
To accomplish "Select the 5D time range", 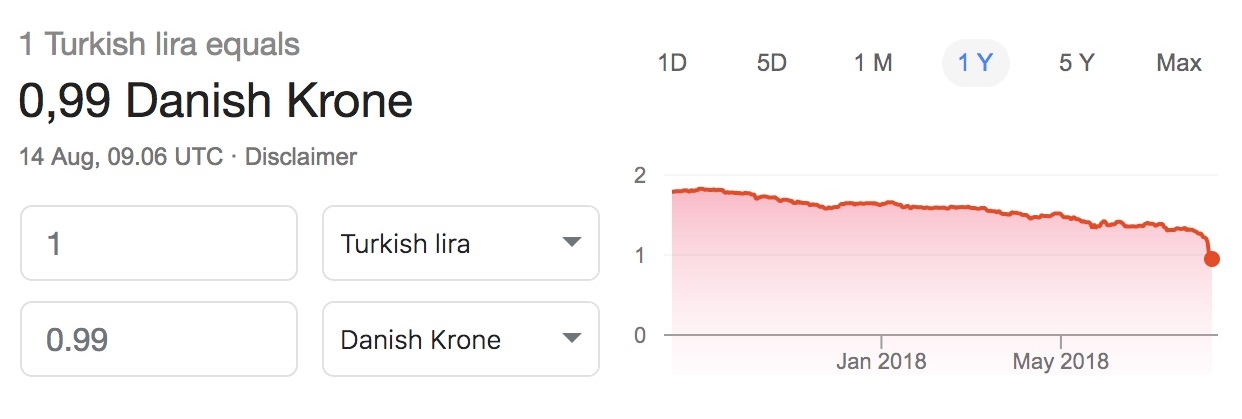I will (772, 64).
